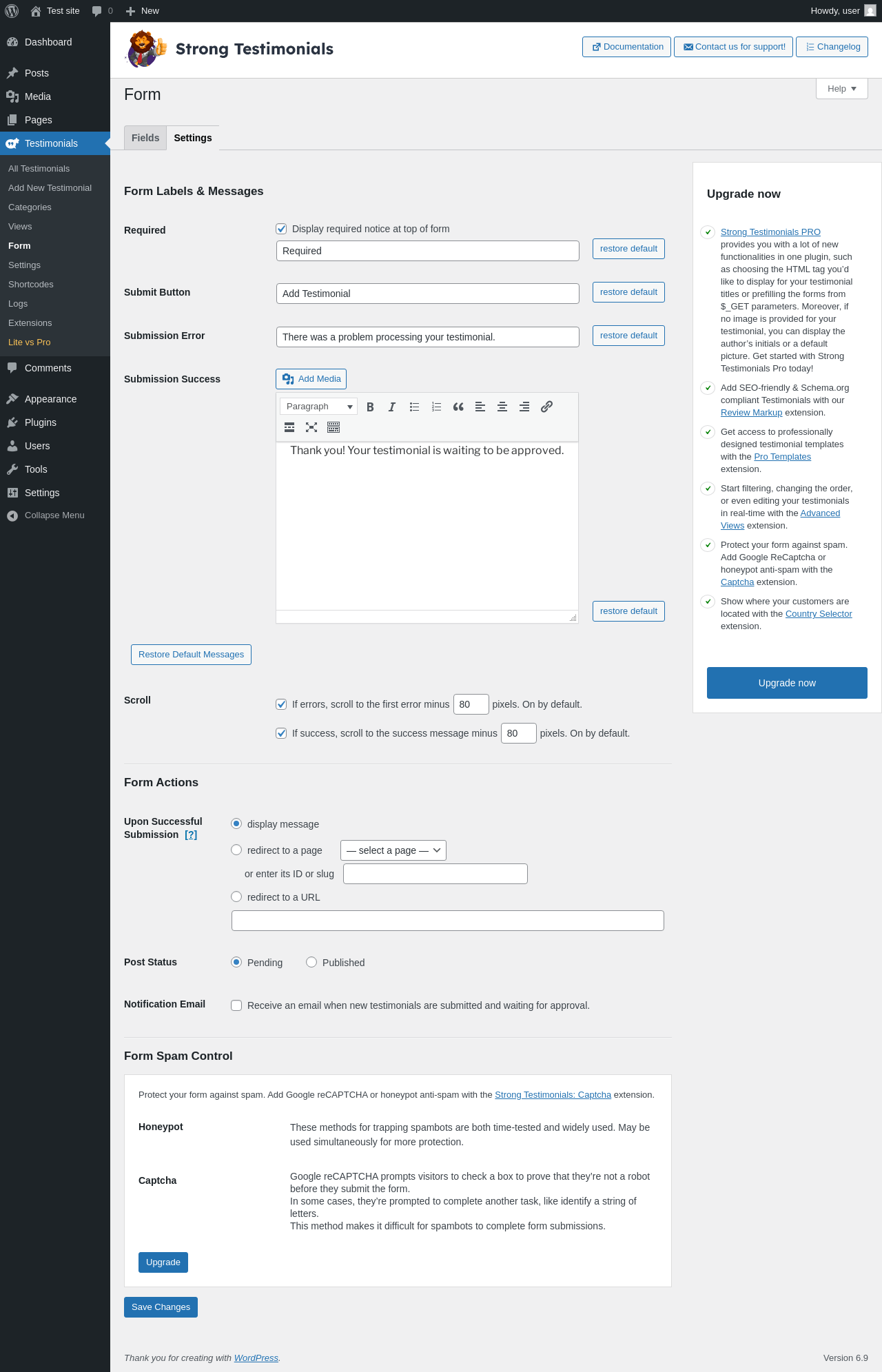The height and width of the screenshot is (1372, 882).
Task: Align text right in editor
Action: coord(524,407)
